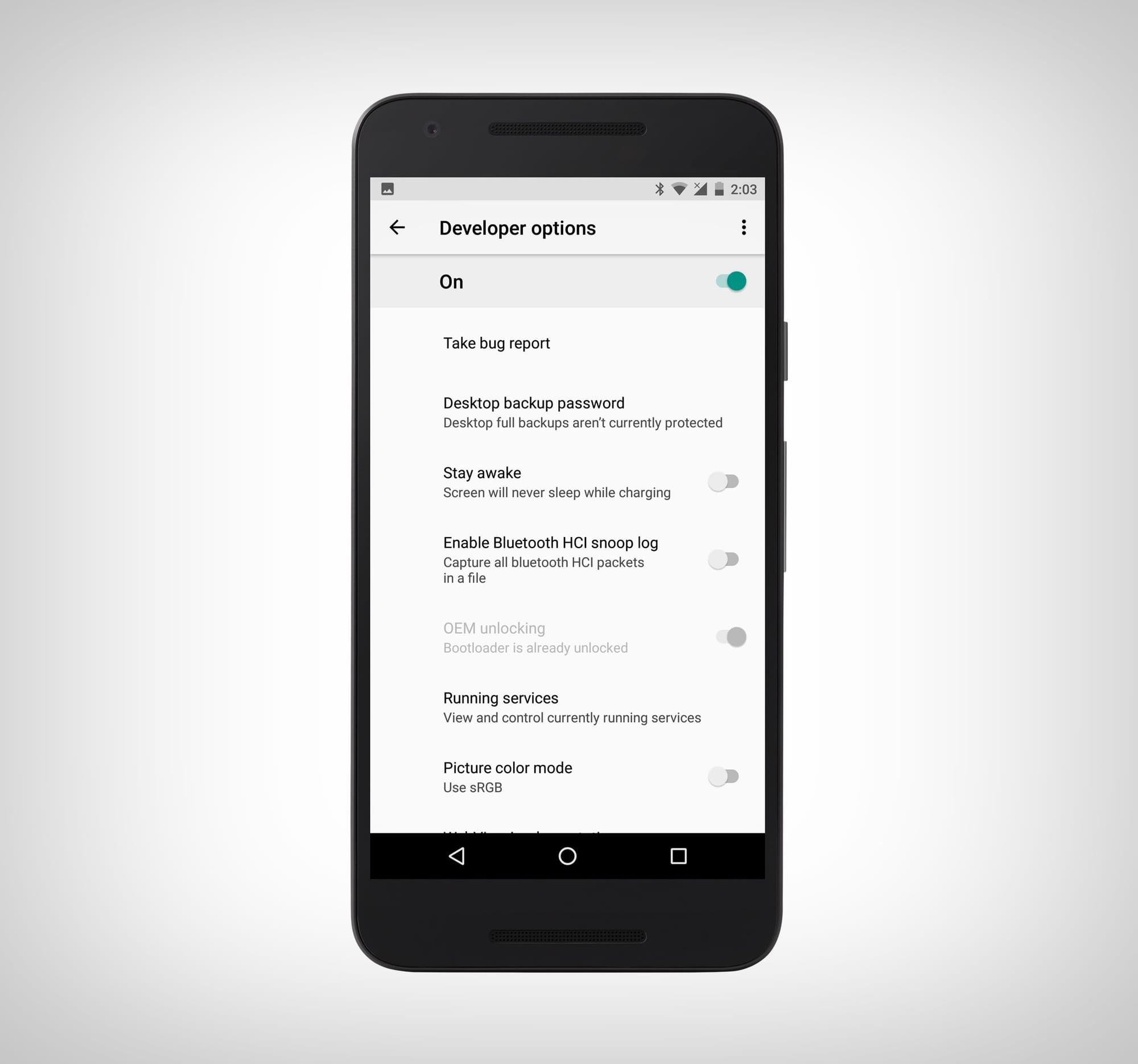
Task: Enable the Stay awake toggle
Action: pyautogui.click(x=725, y=480)
